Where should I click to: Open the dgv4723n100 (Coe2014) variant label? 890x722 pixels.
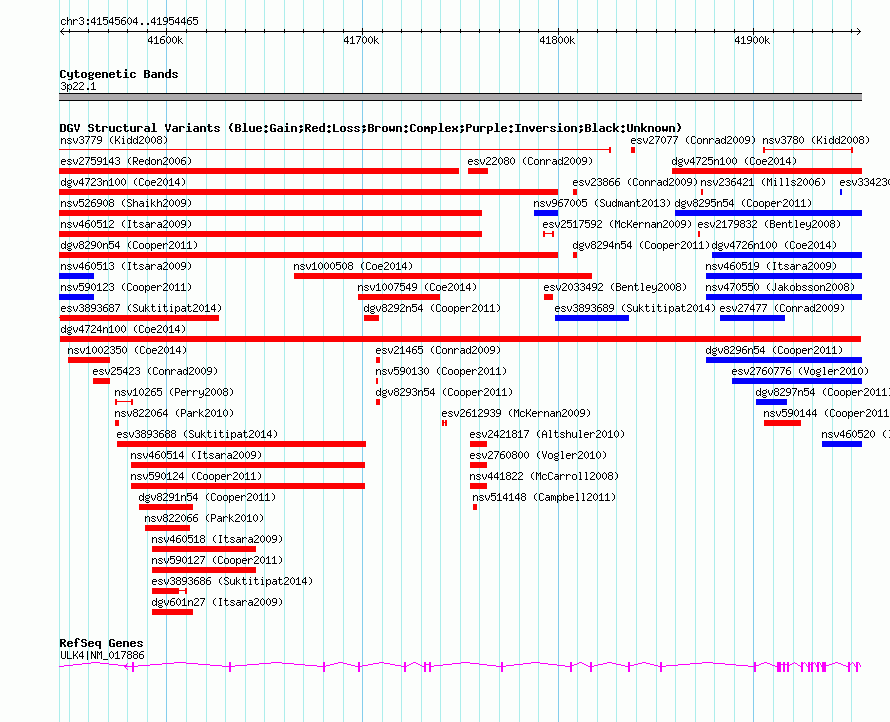[123, 182]
